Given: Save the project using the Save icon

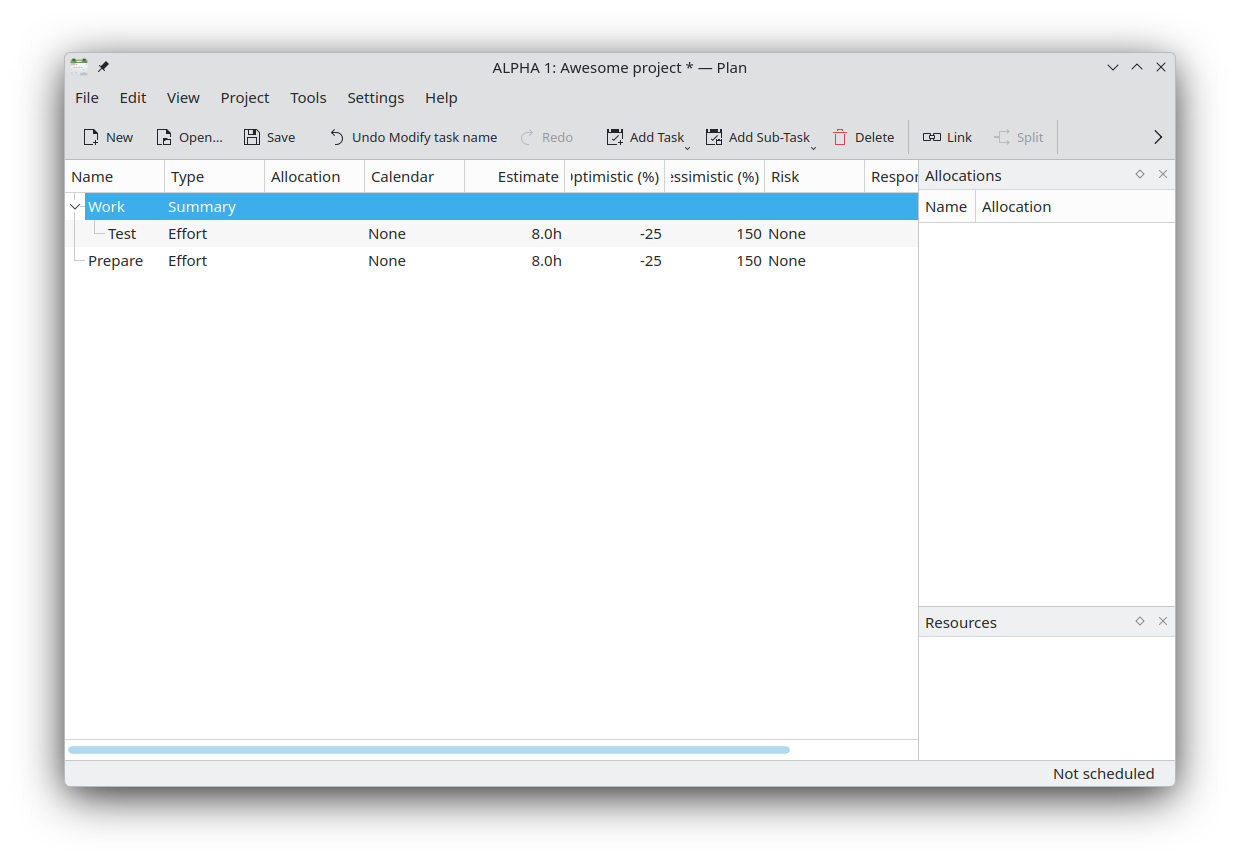Looking at the screenshot, I should tap(252, 137).
